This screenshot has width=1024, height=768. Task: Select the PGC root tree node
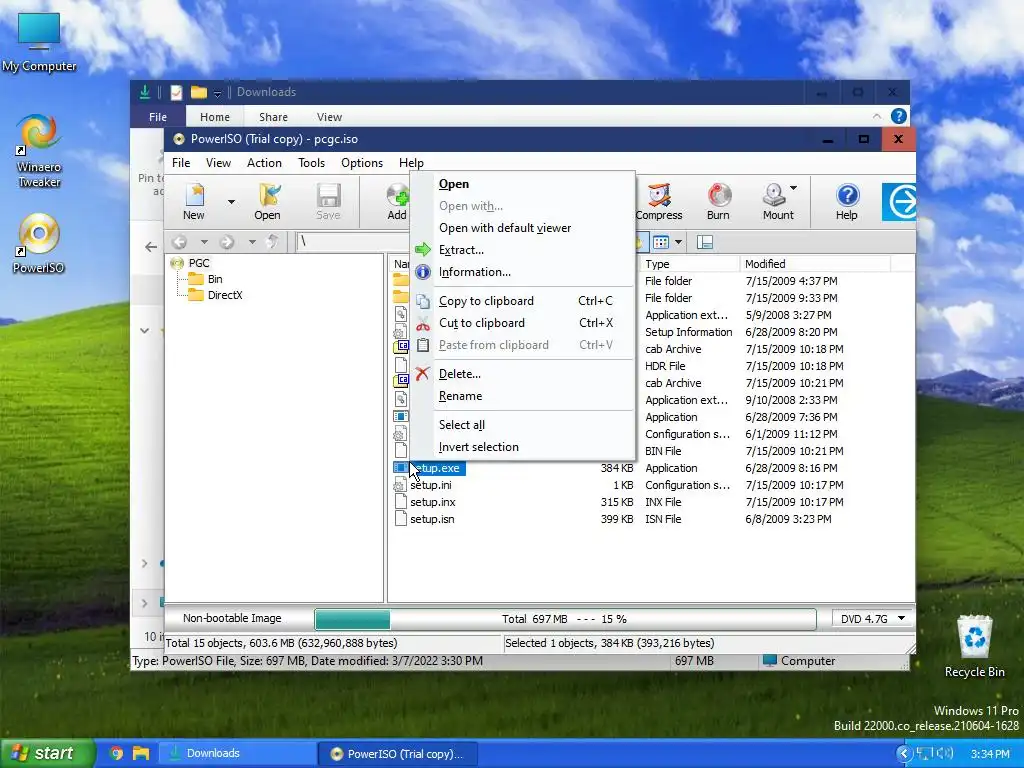click(199, 263)
